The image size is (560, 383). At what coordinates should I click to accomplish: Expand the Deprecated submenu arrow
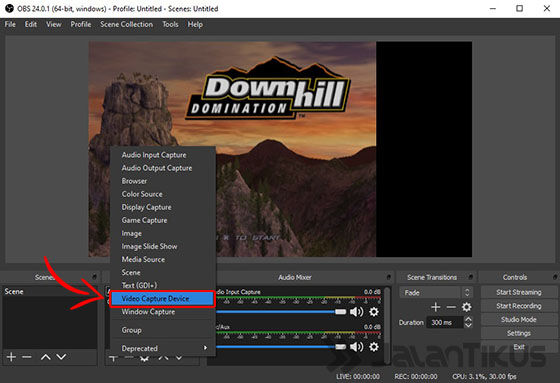pos(205,348)
